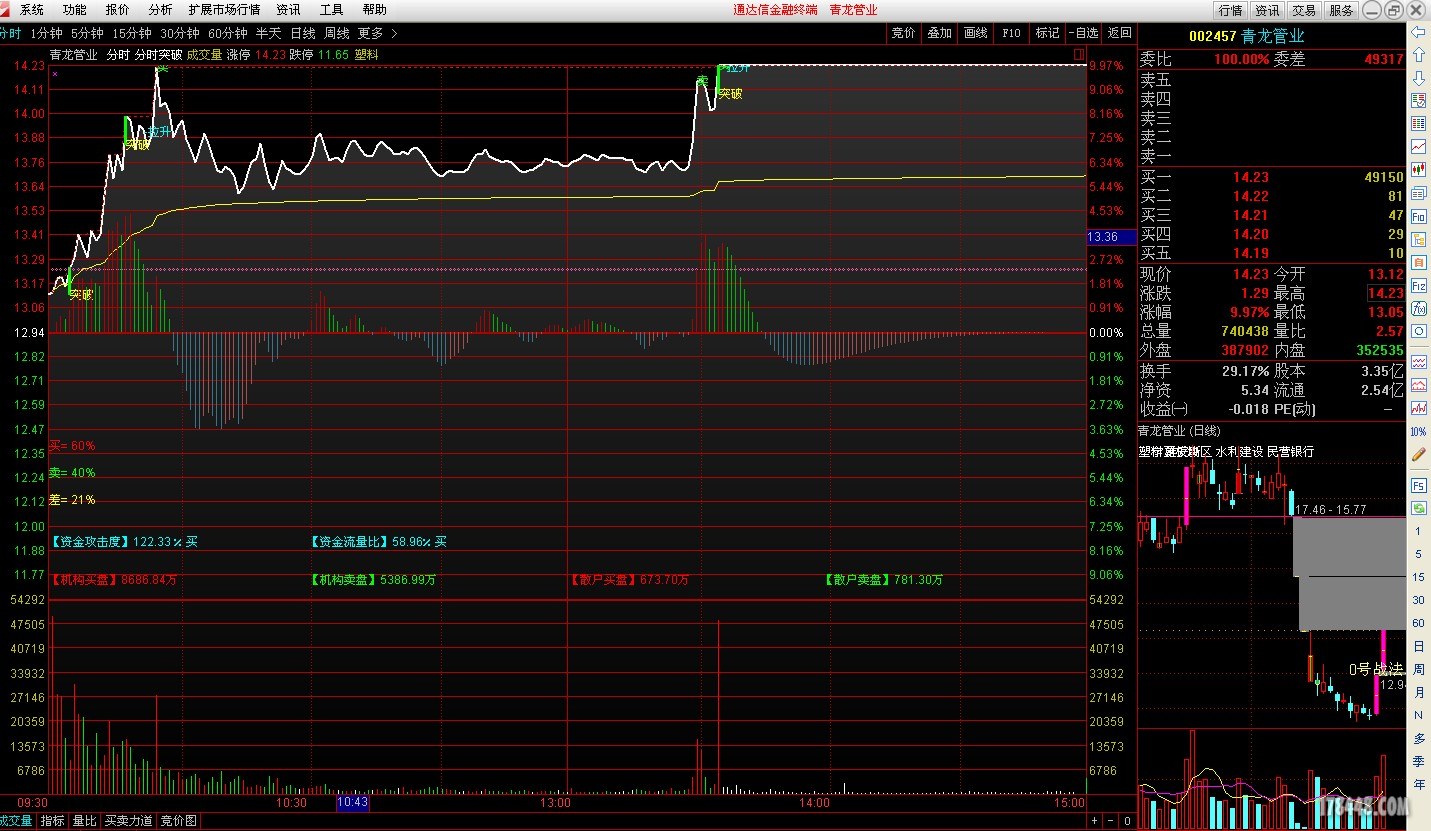Open the colored grid table icon
The image size is (1431, 831).
[1418, 124]
